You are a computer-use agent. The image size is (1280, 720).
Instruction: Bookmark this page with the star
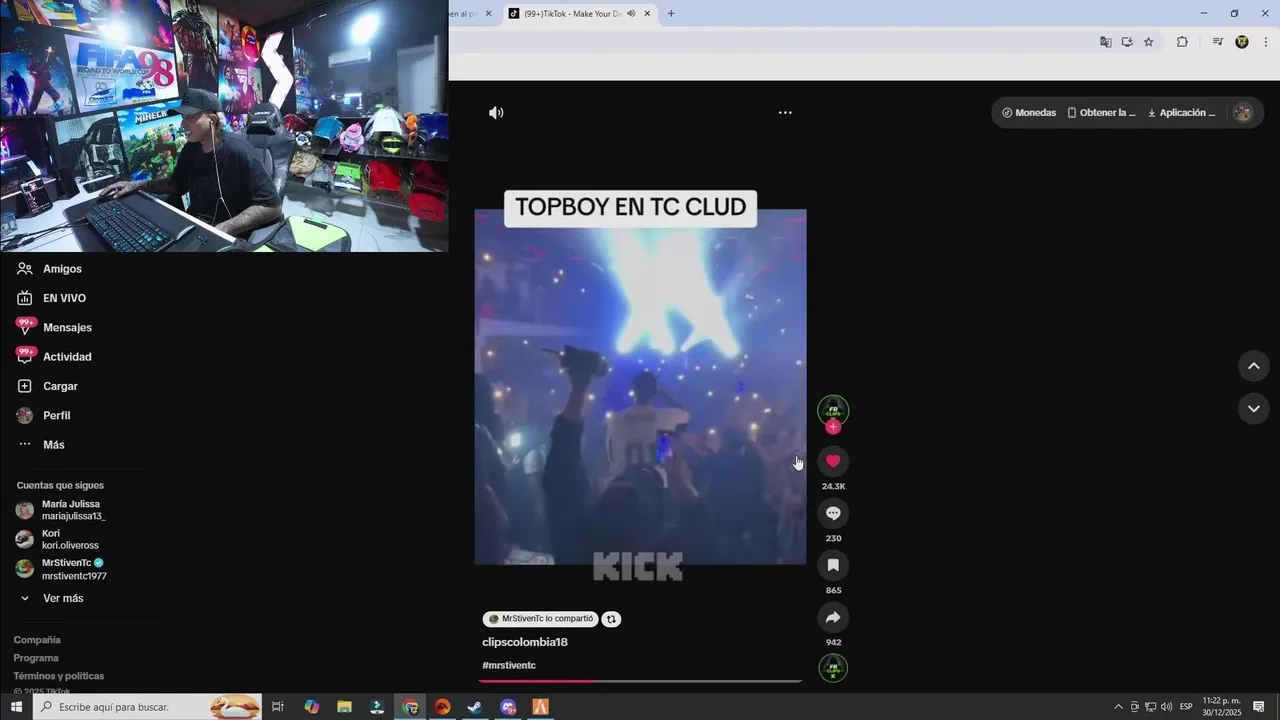(1149, 42)
